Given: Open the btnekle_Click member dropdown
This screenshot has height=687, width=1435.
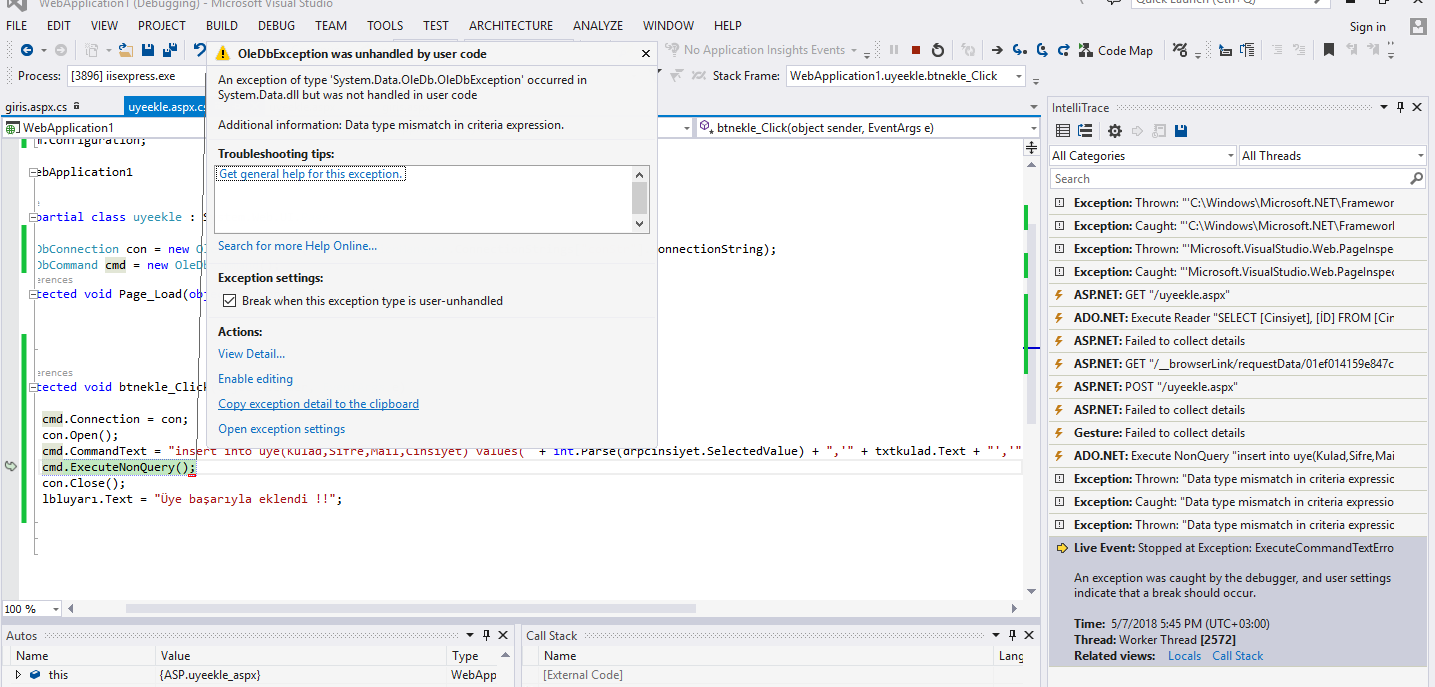Looking at the screenshot, I should [867, 128].
